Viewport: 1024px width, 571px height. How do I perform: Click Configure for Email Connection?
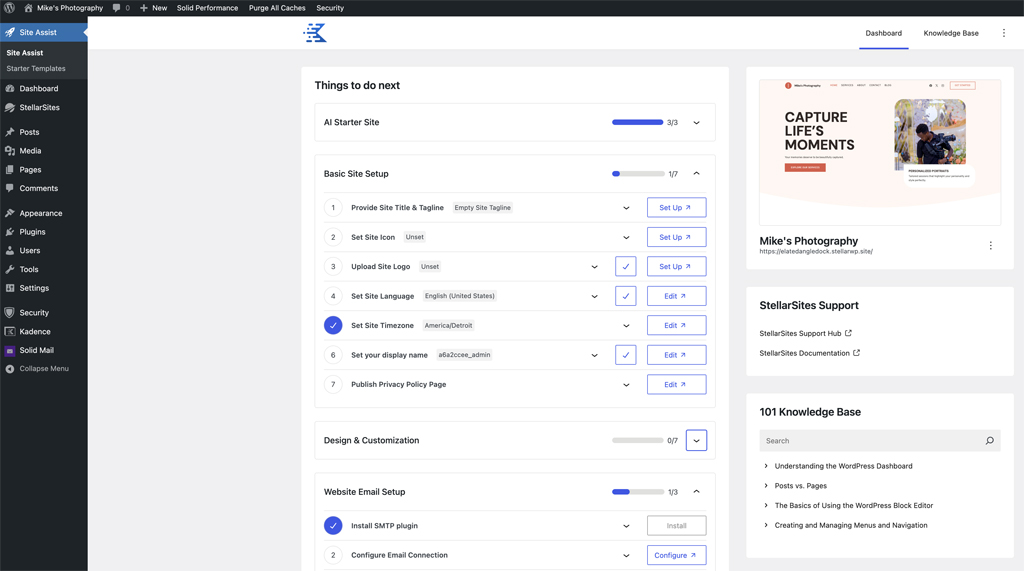677,555
